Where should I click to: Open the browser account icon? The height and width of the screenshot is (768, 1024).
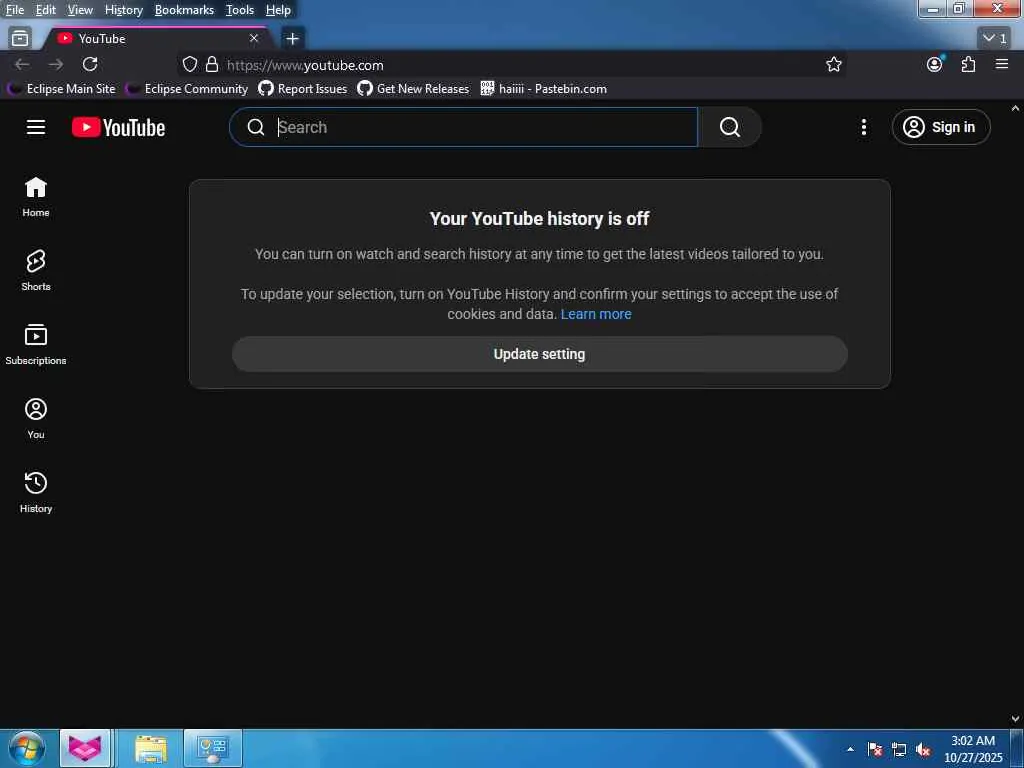pos(935,63)
